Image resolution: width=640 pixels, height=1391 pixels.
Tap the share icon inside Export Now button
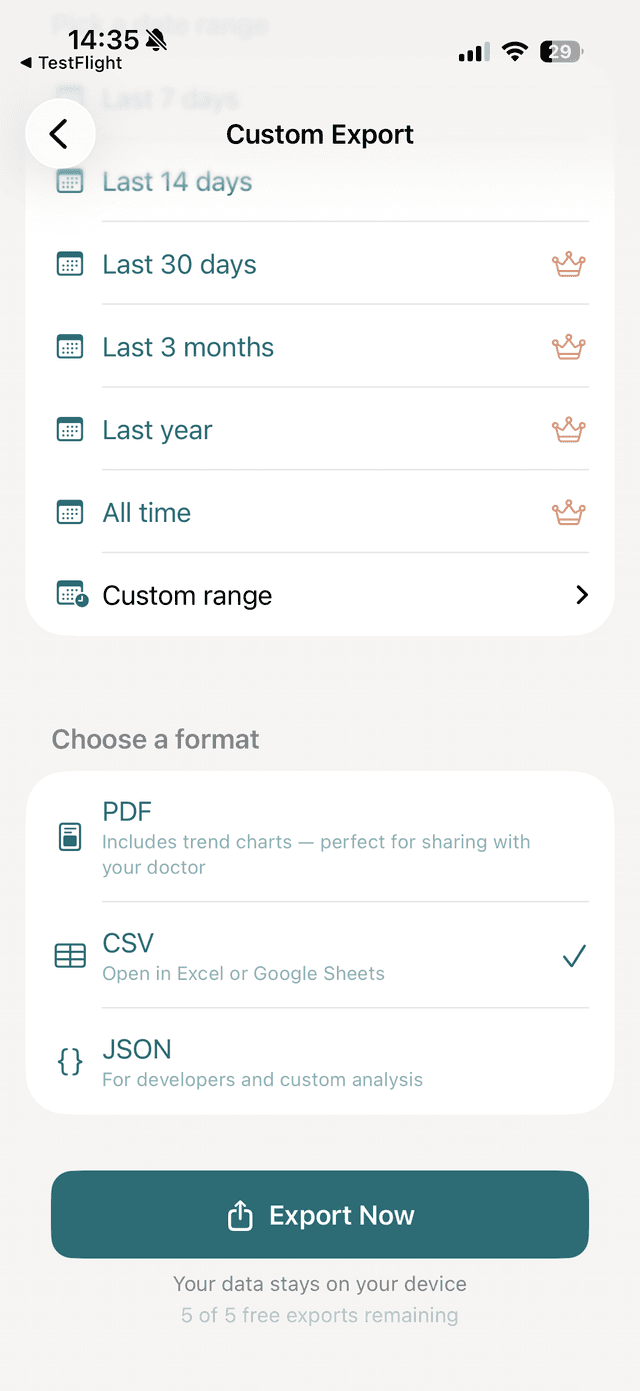click(x=240, y=1214)
